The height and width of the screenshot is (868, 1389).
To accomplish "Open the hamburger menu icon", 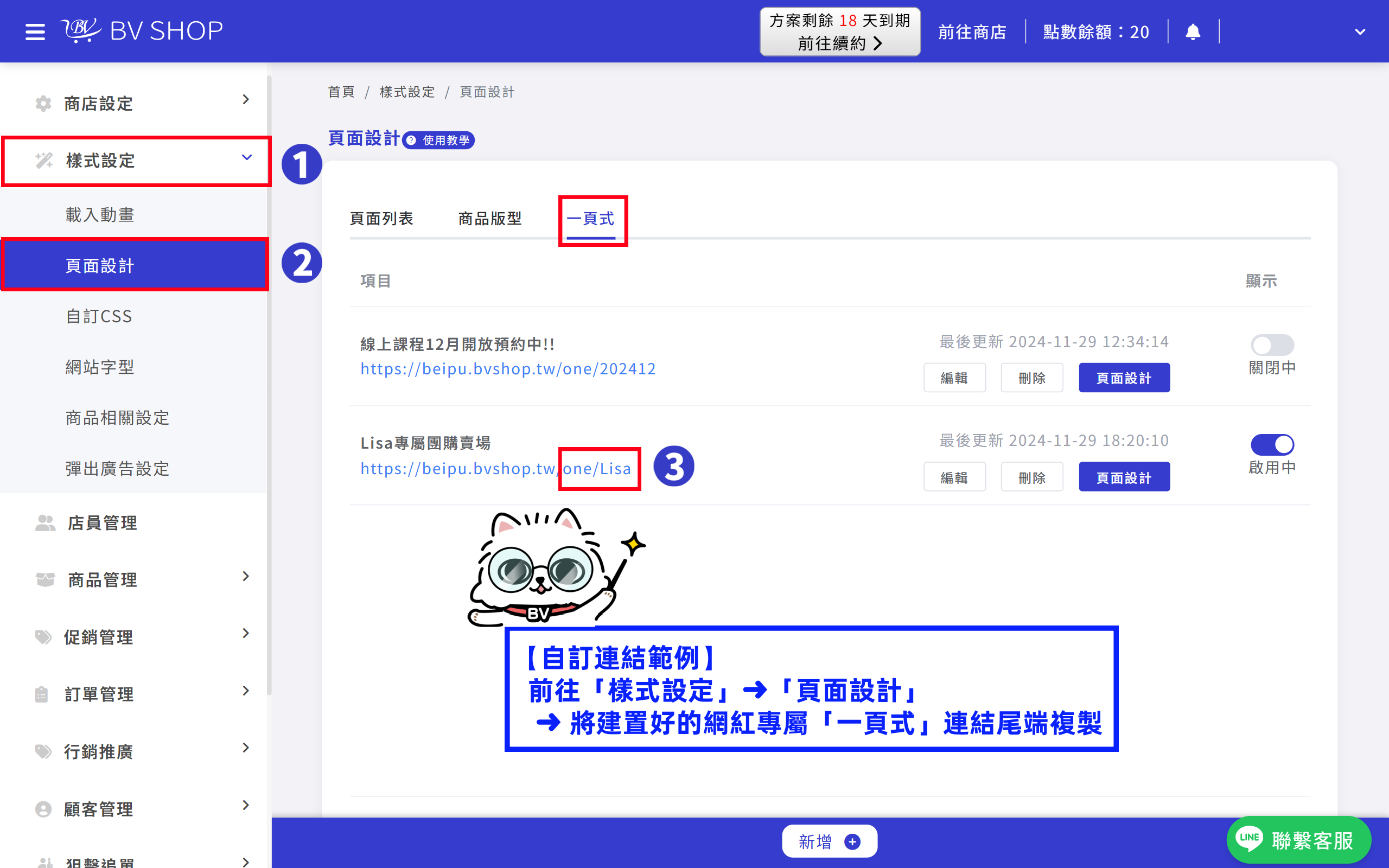I will tap(35, 31).
